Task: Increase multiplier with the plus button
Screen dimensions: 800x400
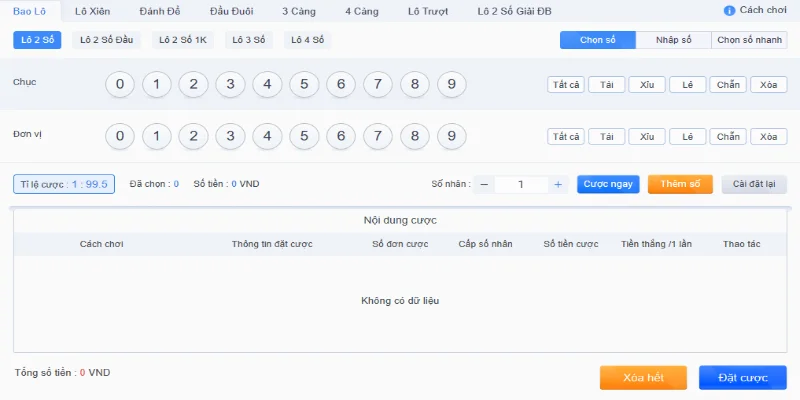Action: [558, 184]
